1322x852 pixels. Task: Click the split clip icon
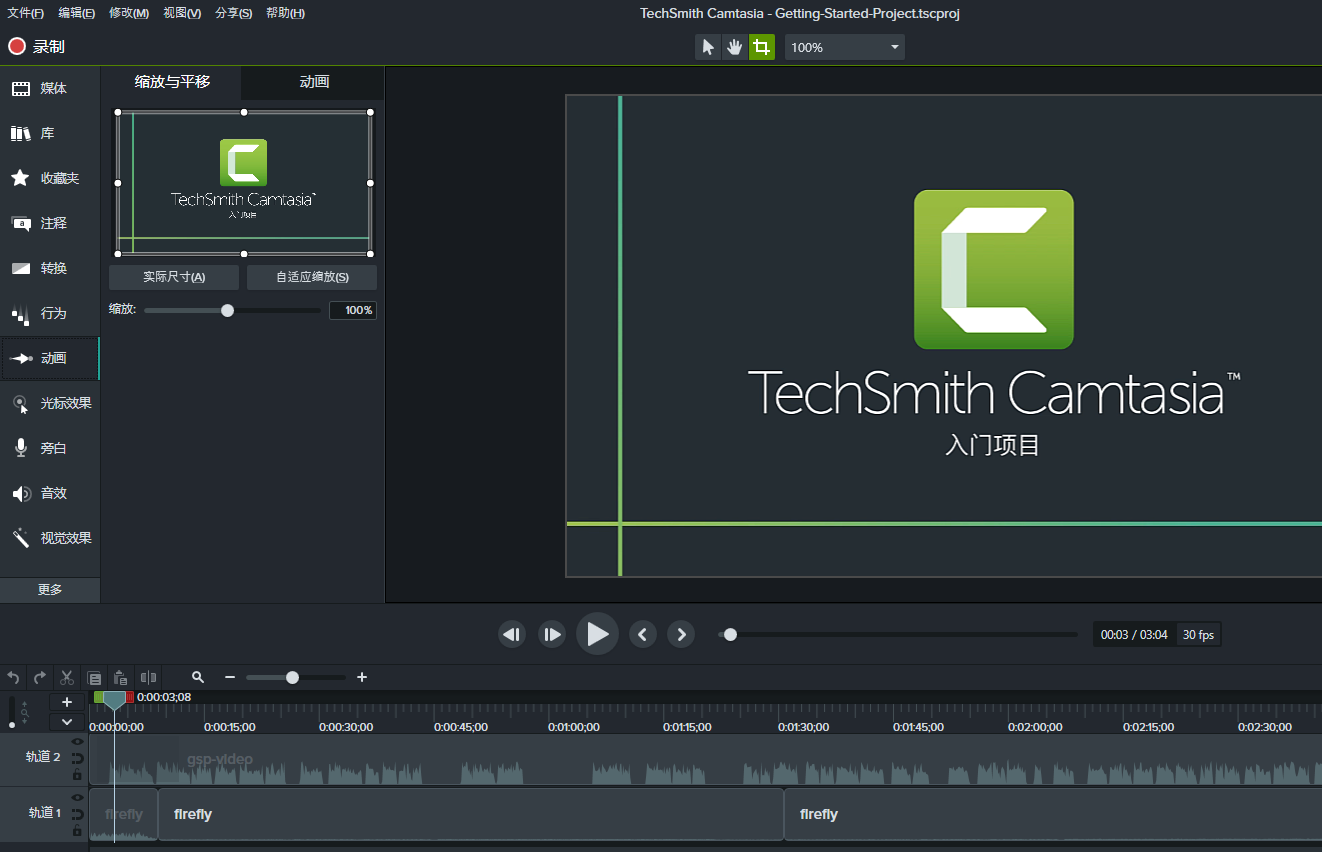point(148,677)
